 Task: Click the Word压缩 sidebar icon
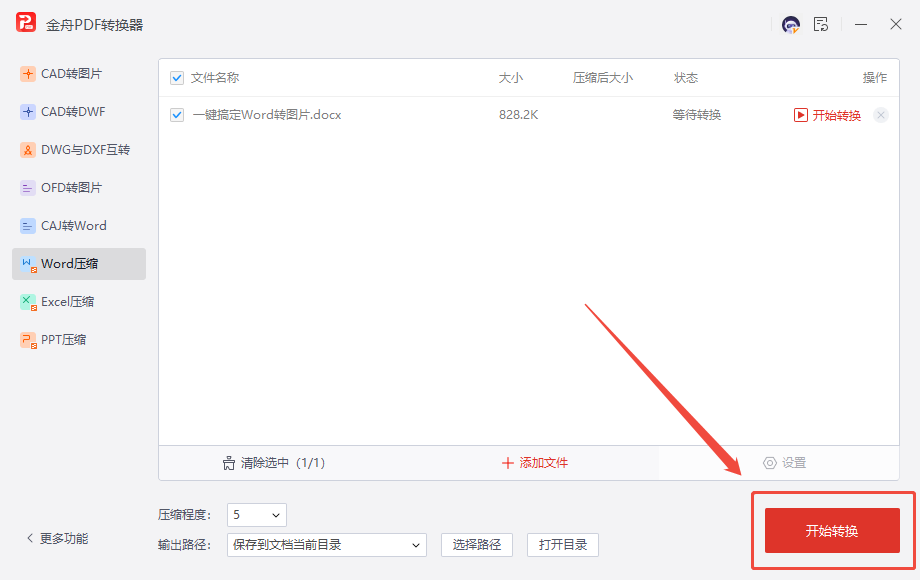tap(28, 264)
